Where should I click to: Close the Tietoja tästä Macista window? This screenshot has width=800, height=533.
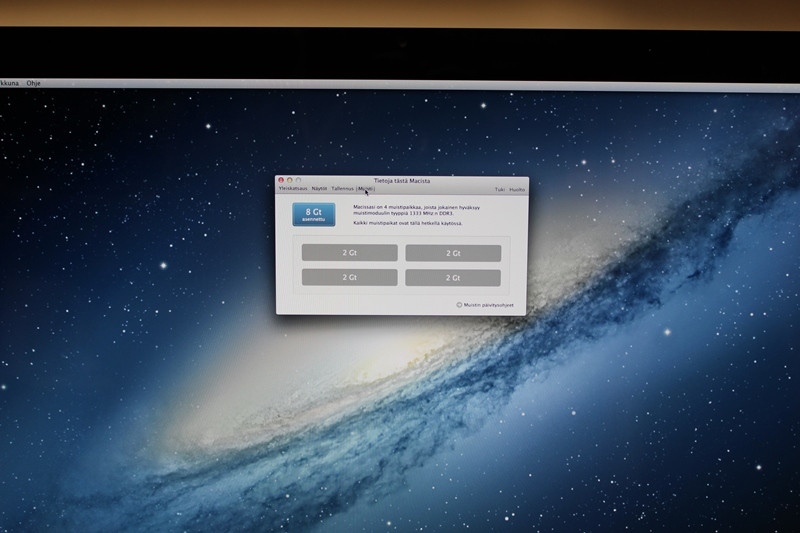(x=281, y=180)
